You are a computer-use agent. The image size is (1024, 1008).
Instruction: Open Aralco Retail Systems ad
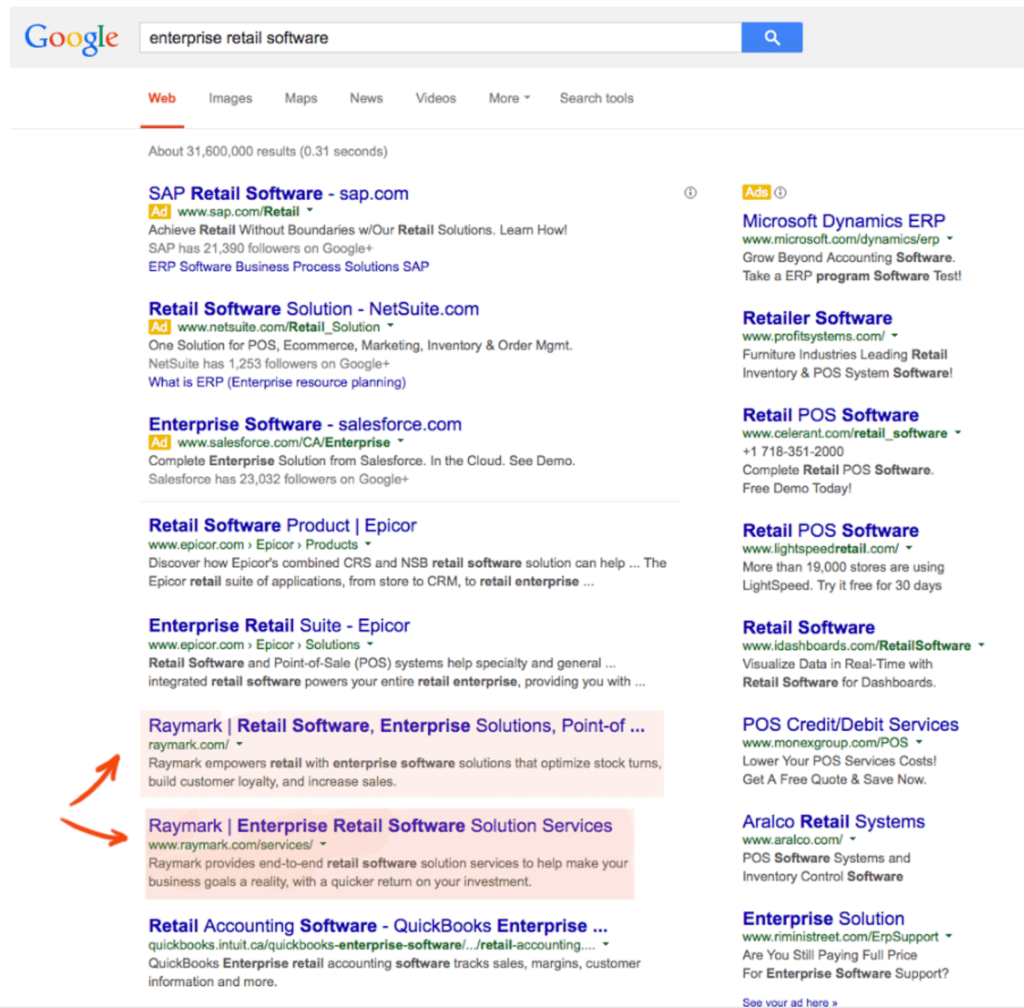tap(833, 821)
